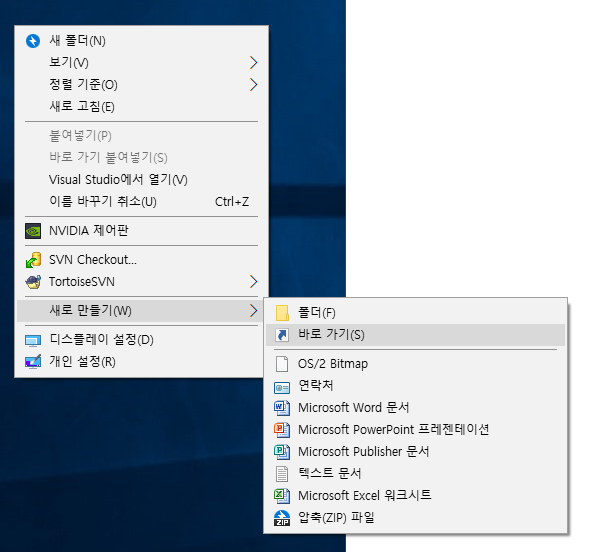Viewport: 594px width, 552px height.
Task: Create new 폴더(F) from submenu
Action: pyautogui.click(x=415, y=313)
